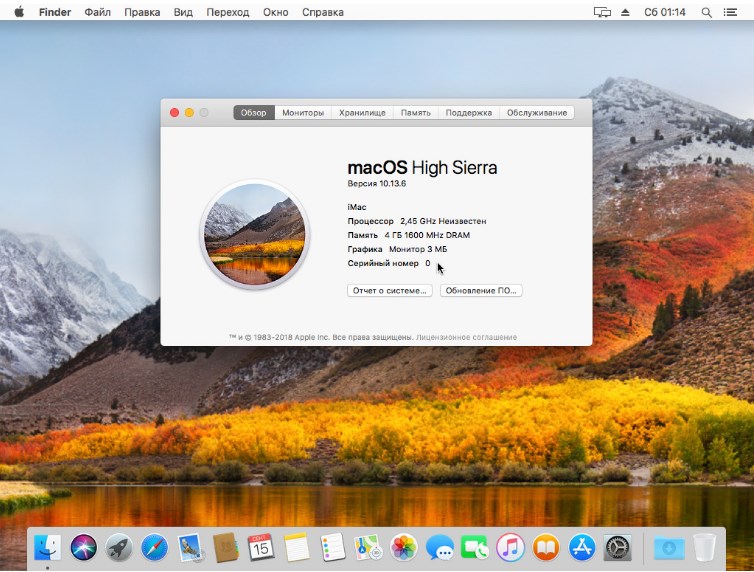This screenshot has height=572, width=754.
Task: Open System Preferences gear icon
Action: click(x=617, y=547)
